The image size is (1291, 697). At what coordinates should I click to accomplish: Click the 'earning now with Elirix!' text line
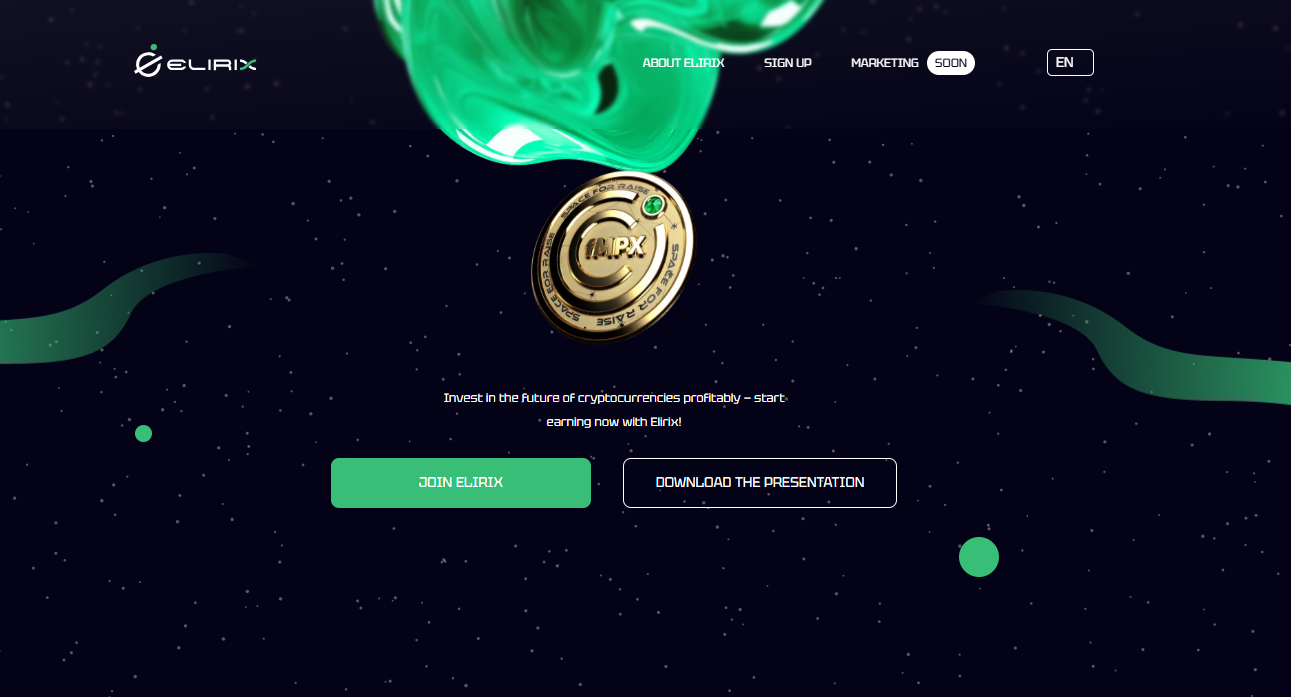tap(613, 422)
